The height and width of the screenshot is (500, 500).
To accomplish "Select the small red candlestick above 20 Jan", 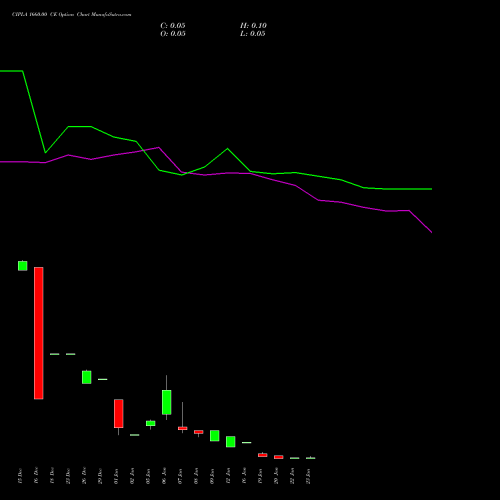I will point(279,457).
